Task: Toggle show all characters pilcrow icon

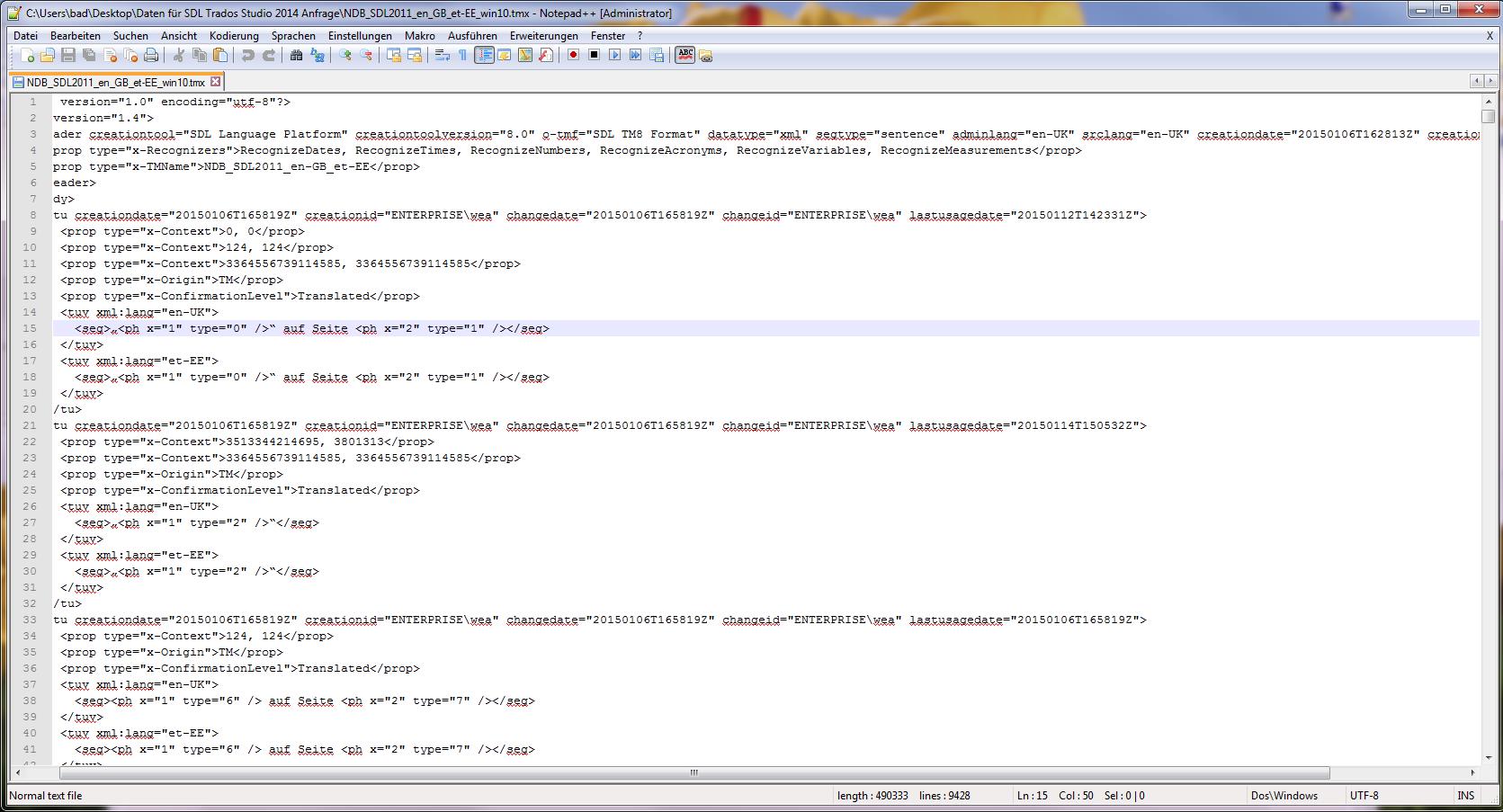Action: click(x=462, y=55)
